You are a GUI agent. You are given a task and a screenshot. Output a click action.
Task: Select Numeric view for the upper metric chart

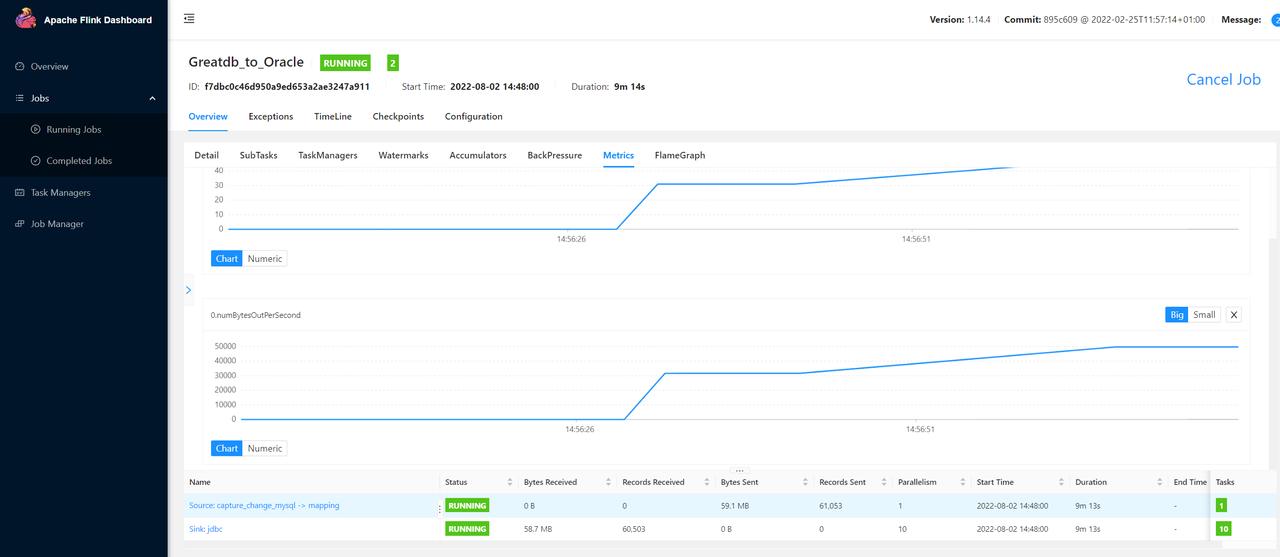point(265,258)
